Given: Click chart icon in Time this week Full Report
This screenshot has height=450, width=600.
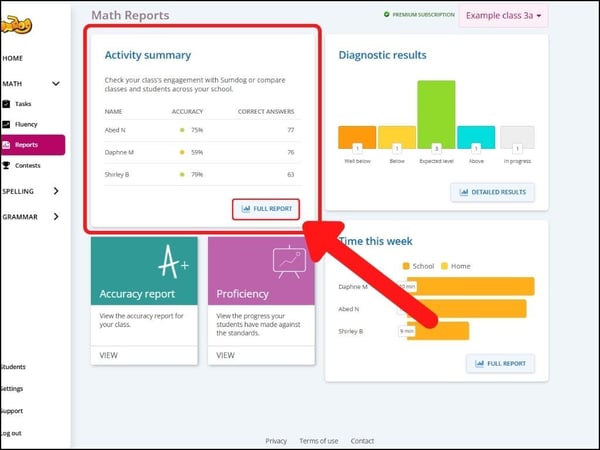Looking at the screenshot, I should [479, 364].
